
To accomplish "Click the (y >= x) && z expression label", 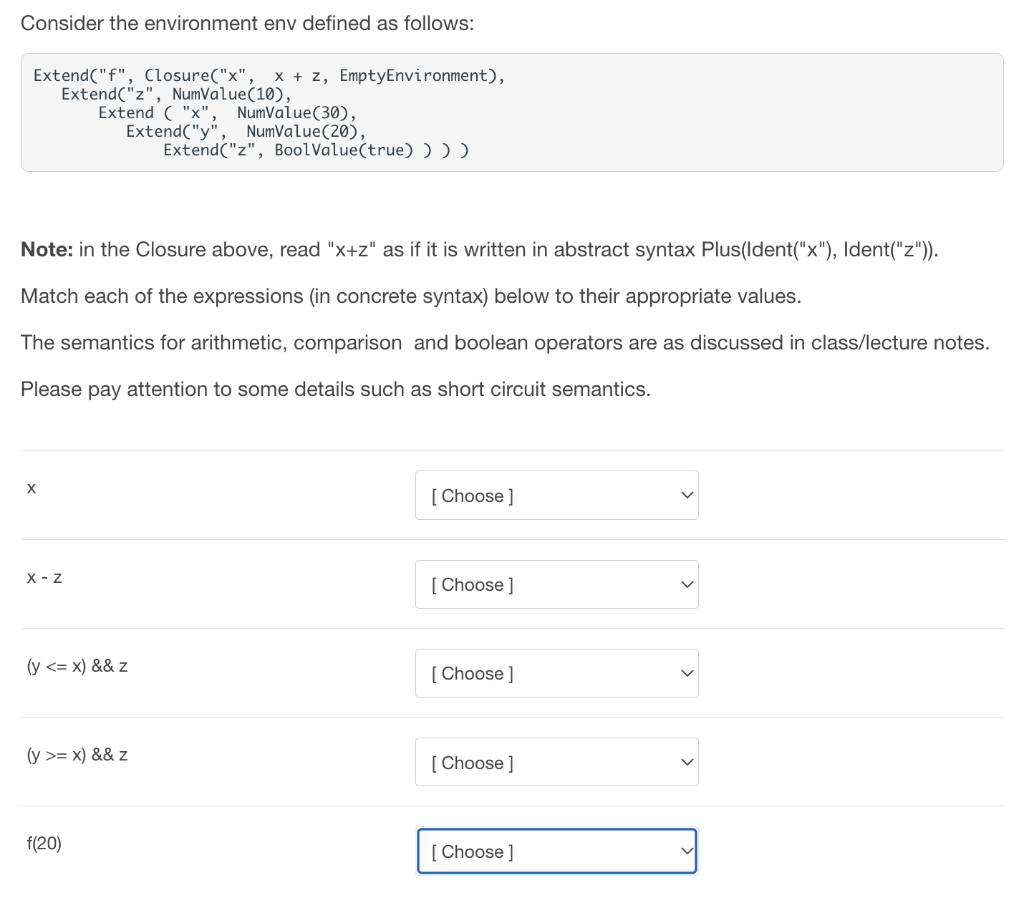I will coord(77,754).
